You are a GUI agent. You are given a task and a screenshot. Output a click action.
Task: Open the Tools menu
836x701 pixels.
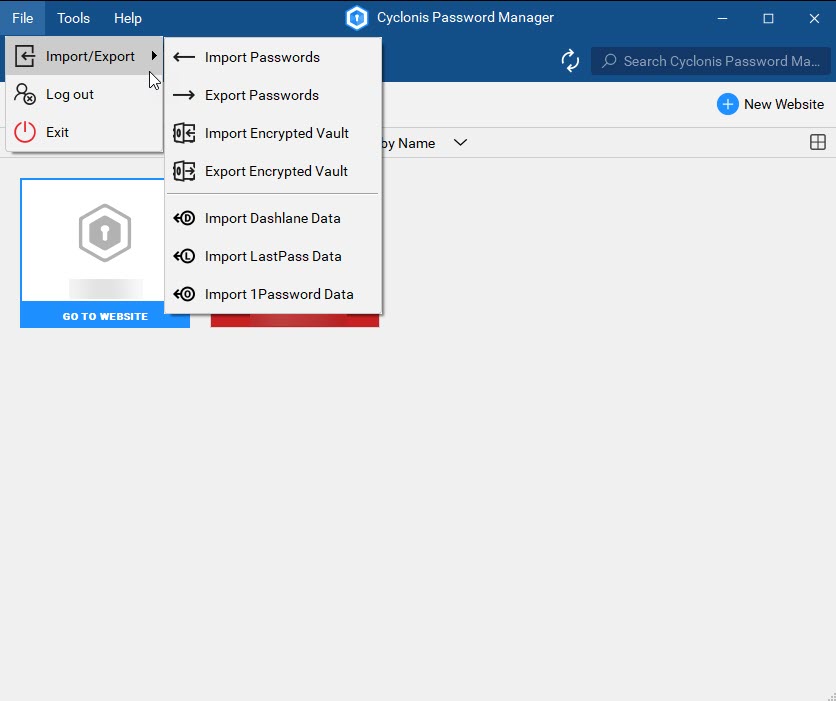(x=73, y=18)
